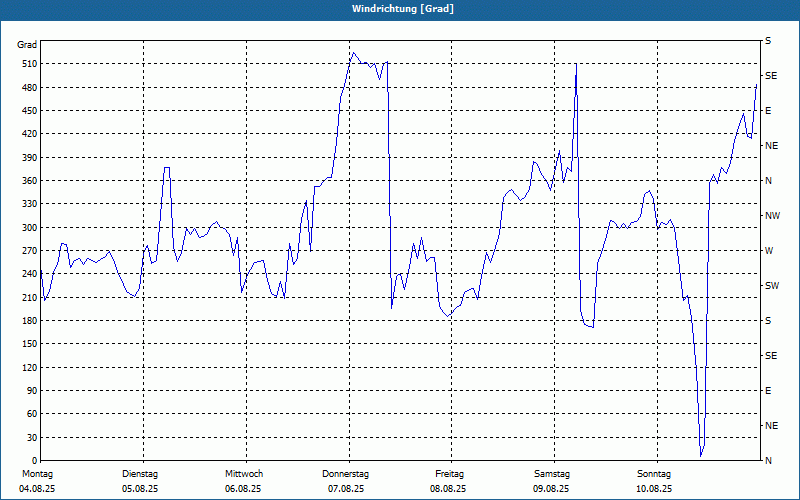Click the Donnerstag day label

coord(345,474)
